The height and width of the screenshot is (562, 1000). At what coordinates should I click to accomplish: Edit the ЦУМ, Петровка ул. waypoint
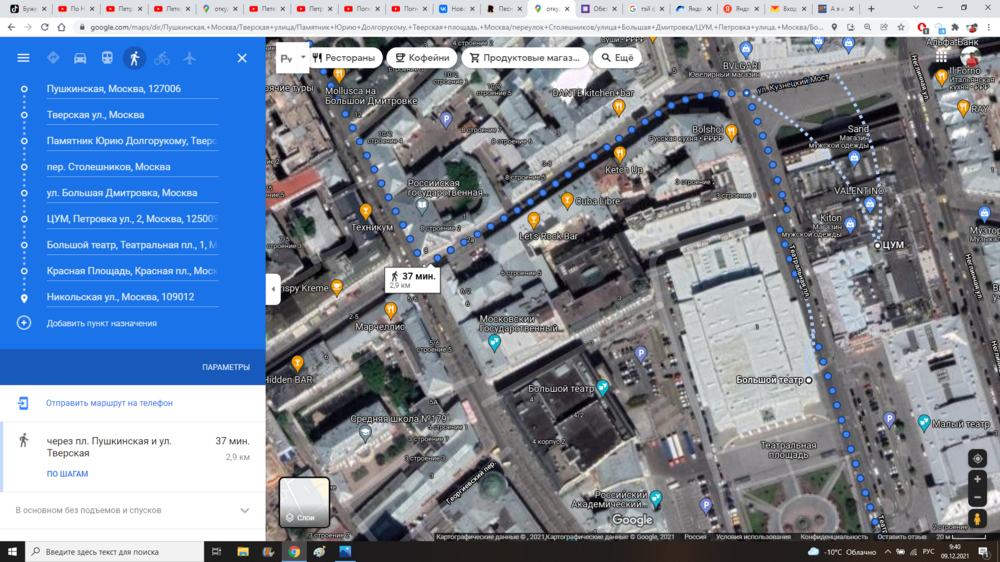(132, 219)
